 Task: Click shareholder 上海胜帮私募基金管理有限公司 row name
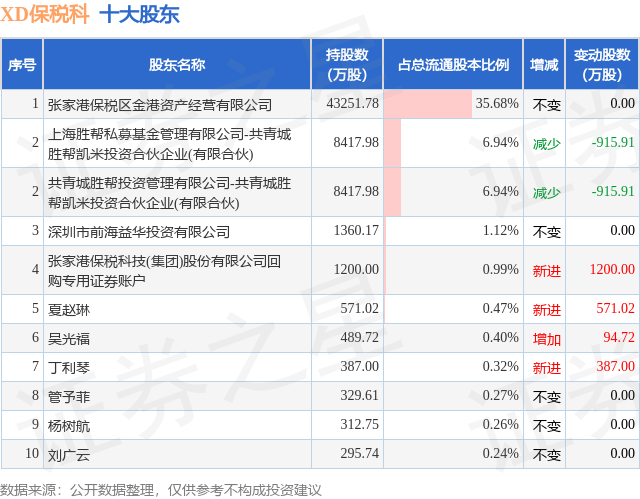169,144
